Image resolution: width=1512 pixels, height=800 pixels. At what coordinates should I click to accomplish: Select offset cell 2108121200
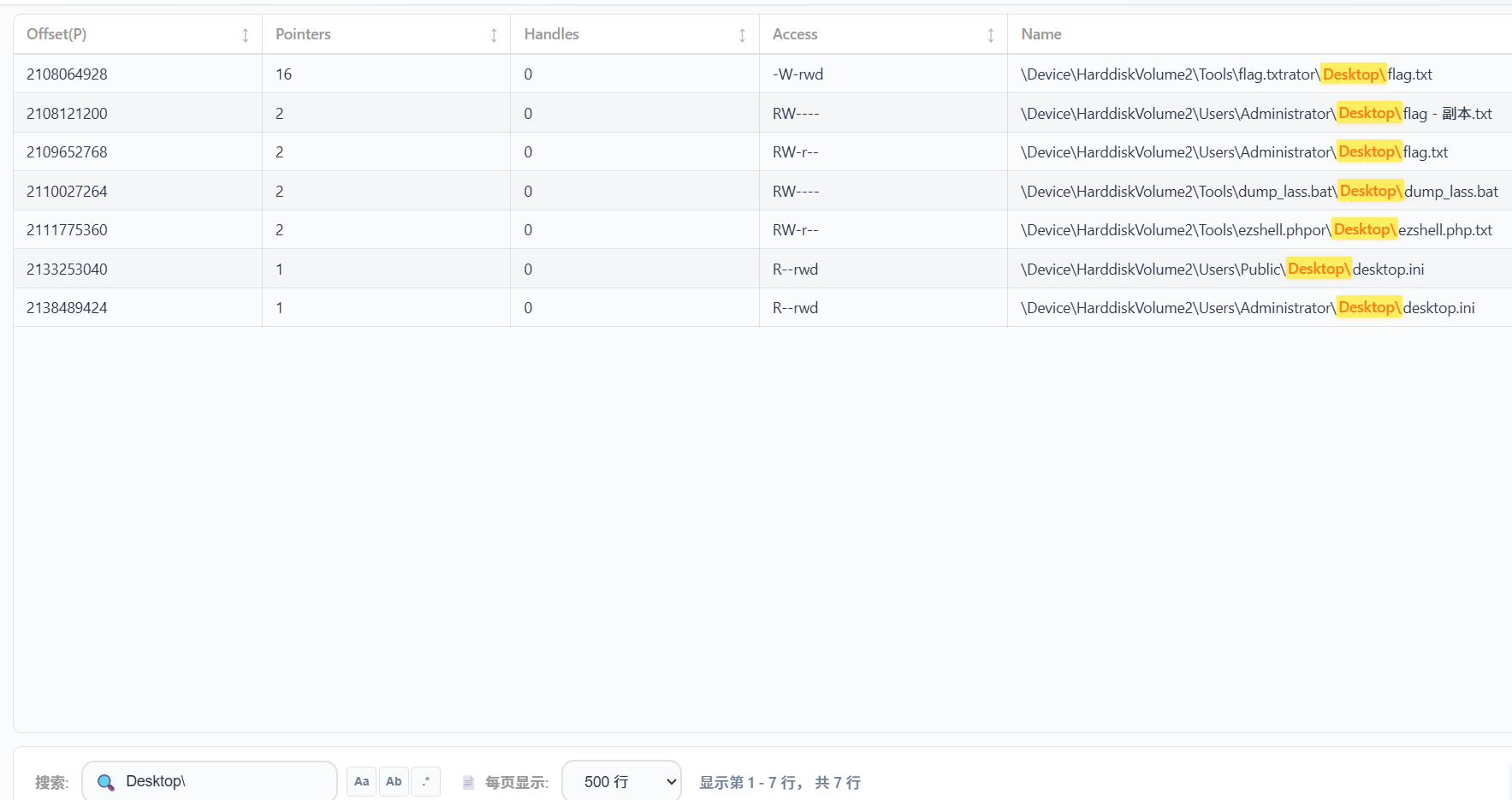pyautogui.click(x=67, y=114)
